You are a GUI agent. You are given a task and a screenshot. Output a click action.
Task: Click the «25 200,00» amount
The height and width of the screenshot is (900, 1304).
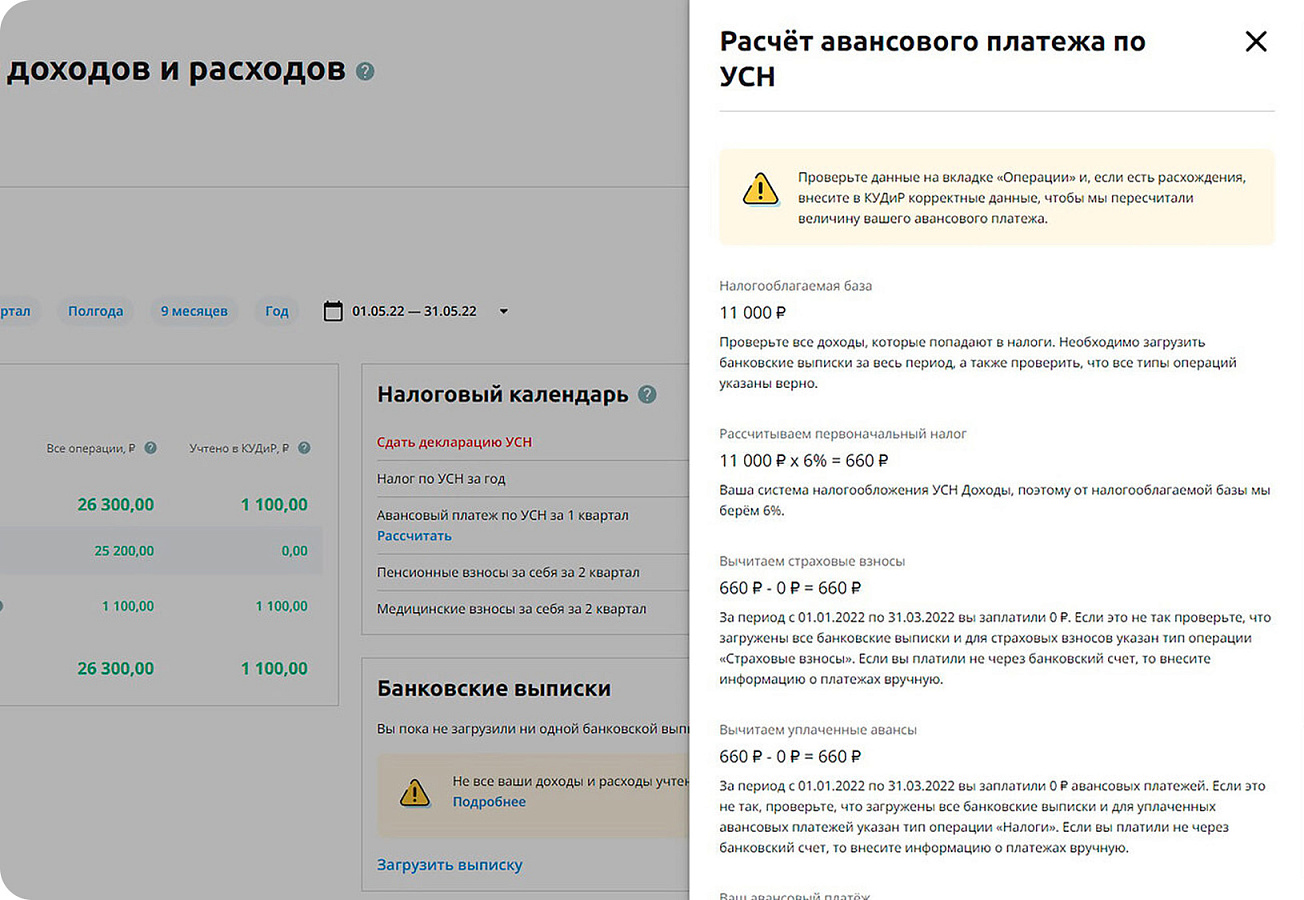point(124,551)
